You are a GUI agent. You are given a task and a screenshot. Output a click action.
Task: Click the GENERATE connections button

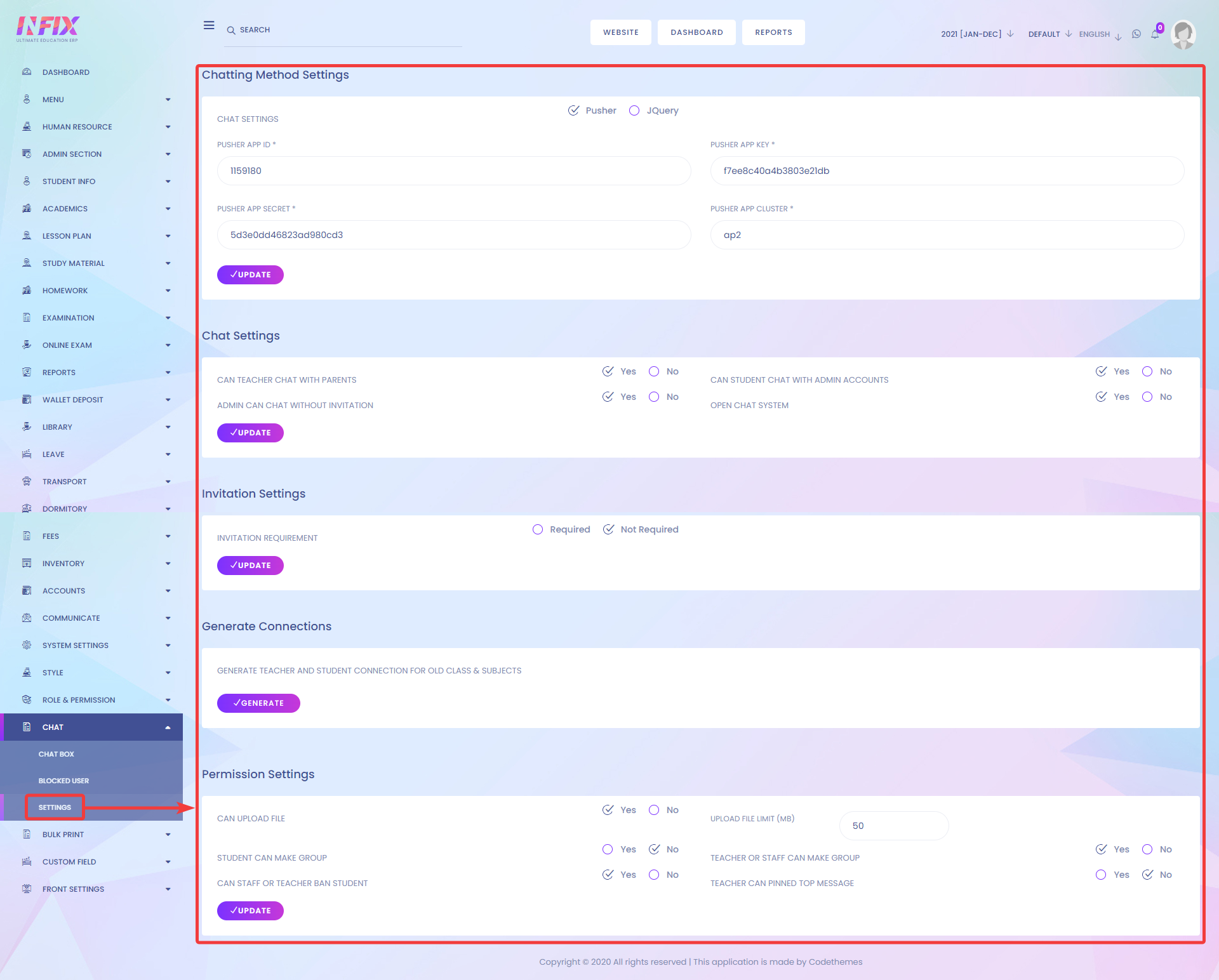258,703
